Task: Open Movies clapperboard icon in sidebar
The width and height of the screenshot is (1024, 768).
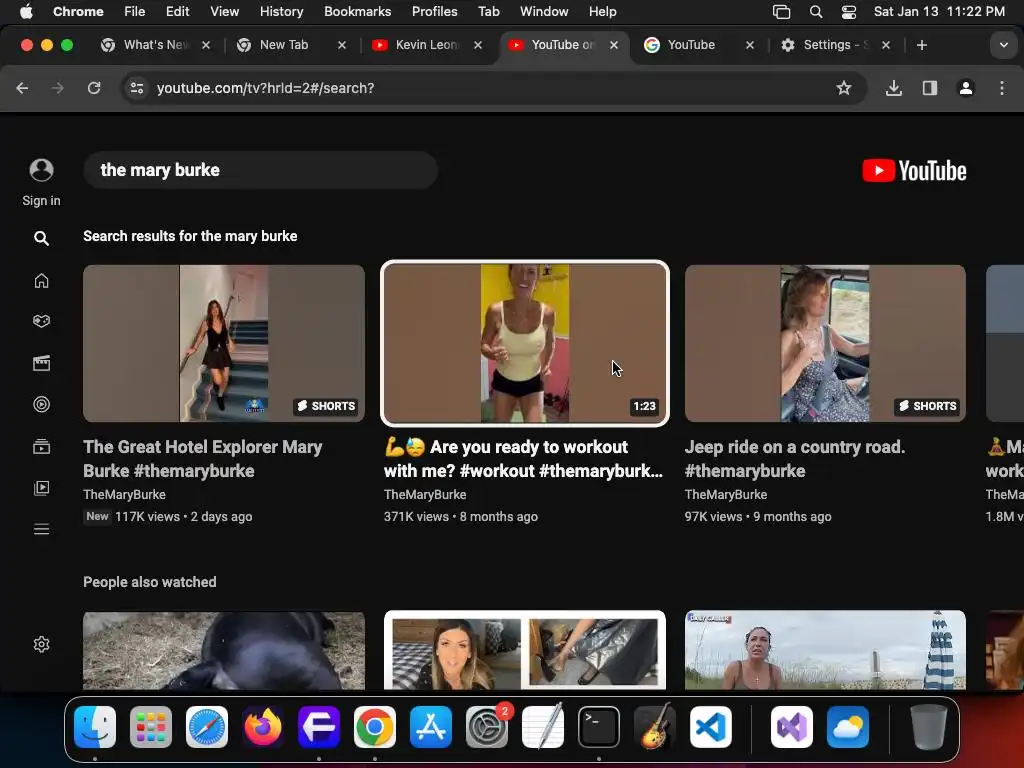Action: click(41, 363)
